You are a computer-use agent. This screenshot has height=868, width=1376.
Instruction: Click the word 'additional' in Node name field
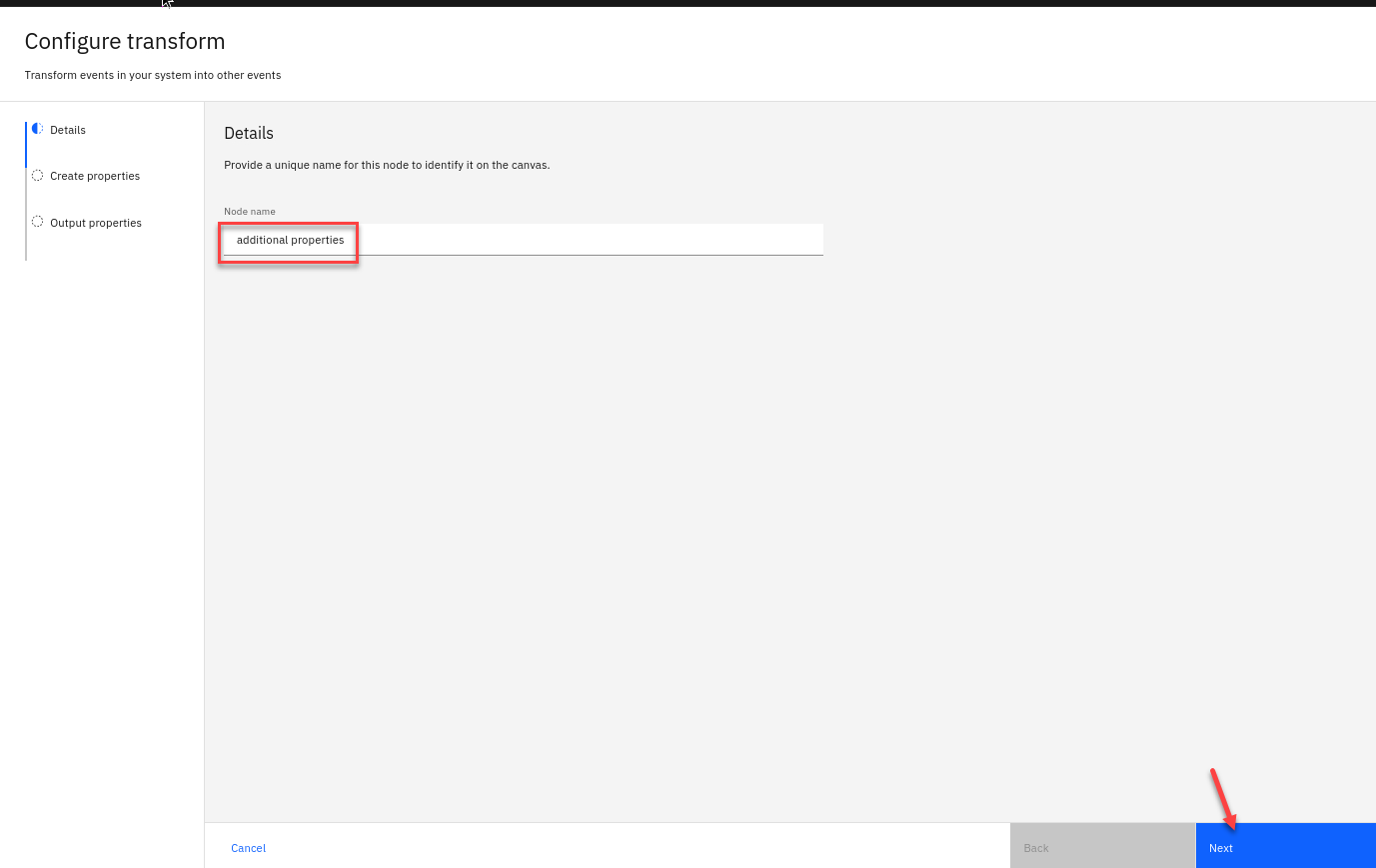262,240
